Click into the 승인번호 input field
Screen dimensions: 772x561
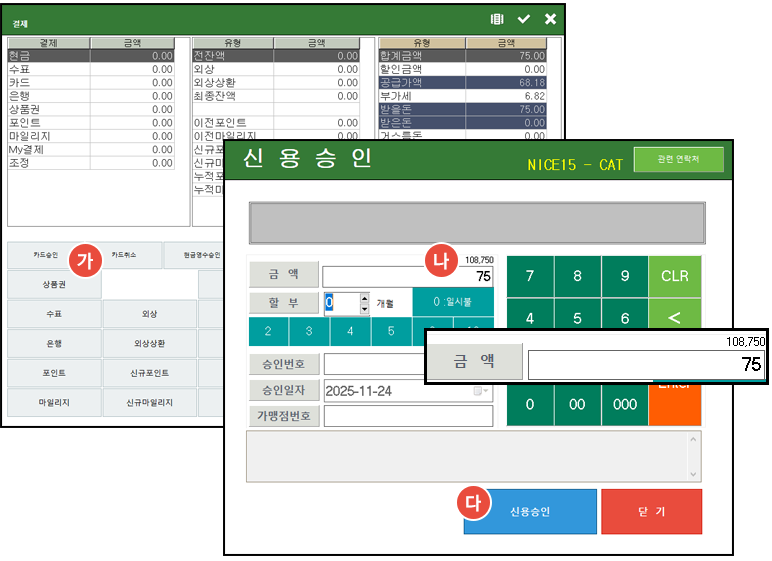tap(374, 364)
